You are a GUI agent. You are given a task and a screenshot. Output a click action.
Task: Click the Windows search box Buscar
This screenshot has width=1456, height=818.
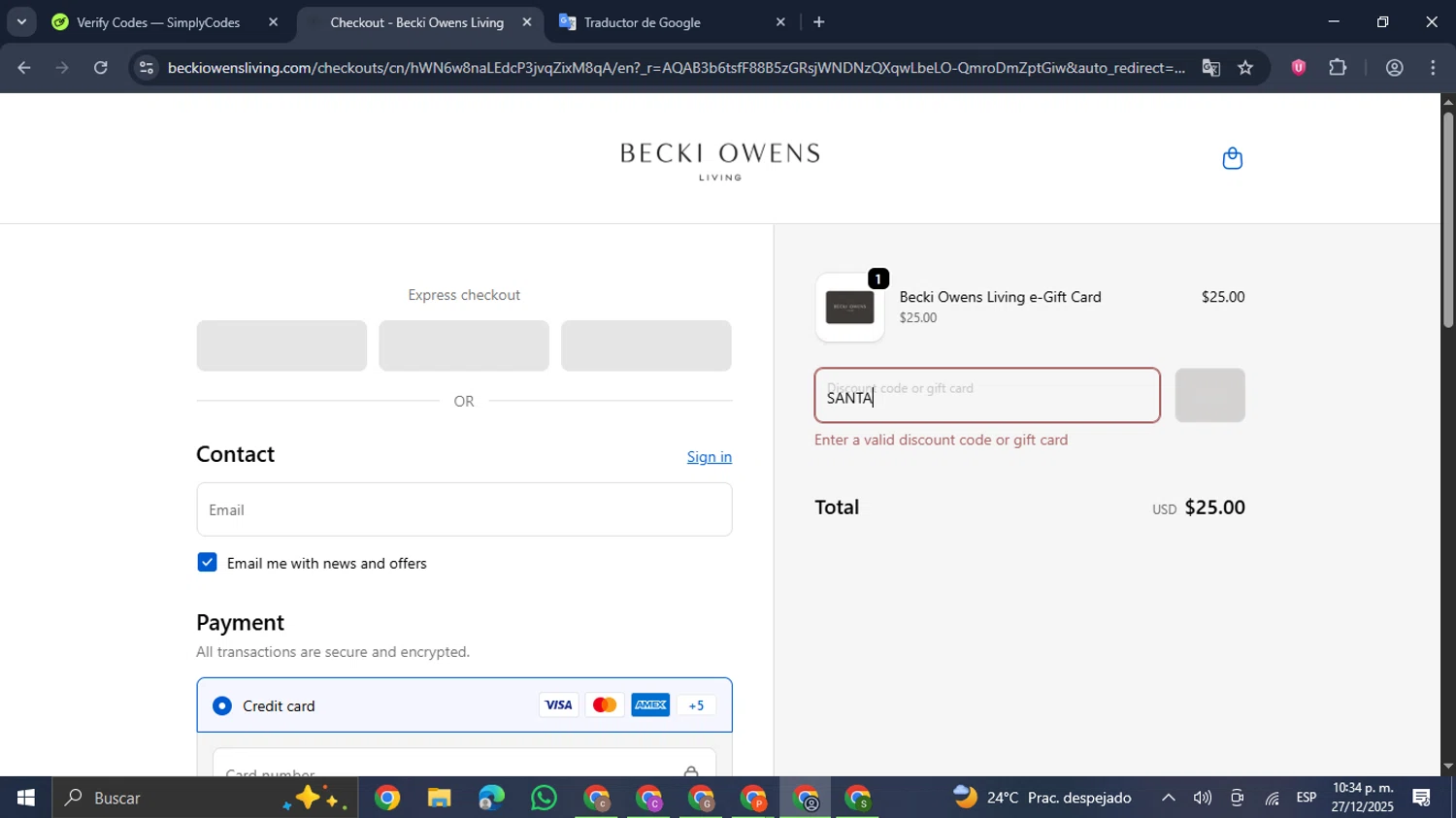pyautogui.click(x=205, y=798)
